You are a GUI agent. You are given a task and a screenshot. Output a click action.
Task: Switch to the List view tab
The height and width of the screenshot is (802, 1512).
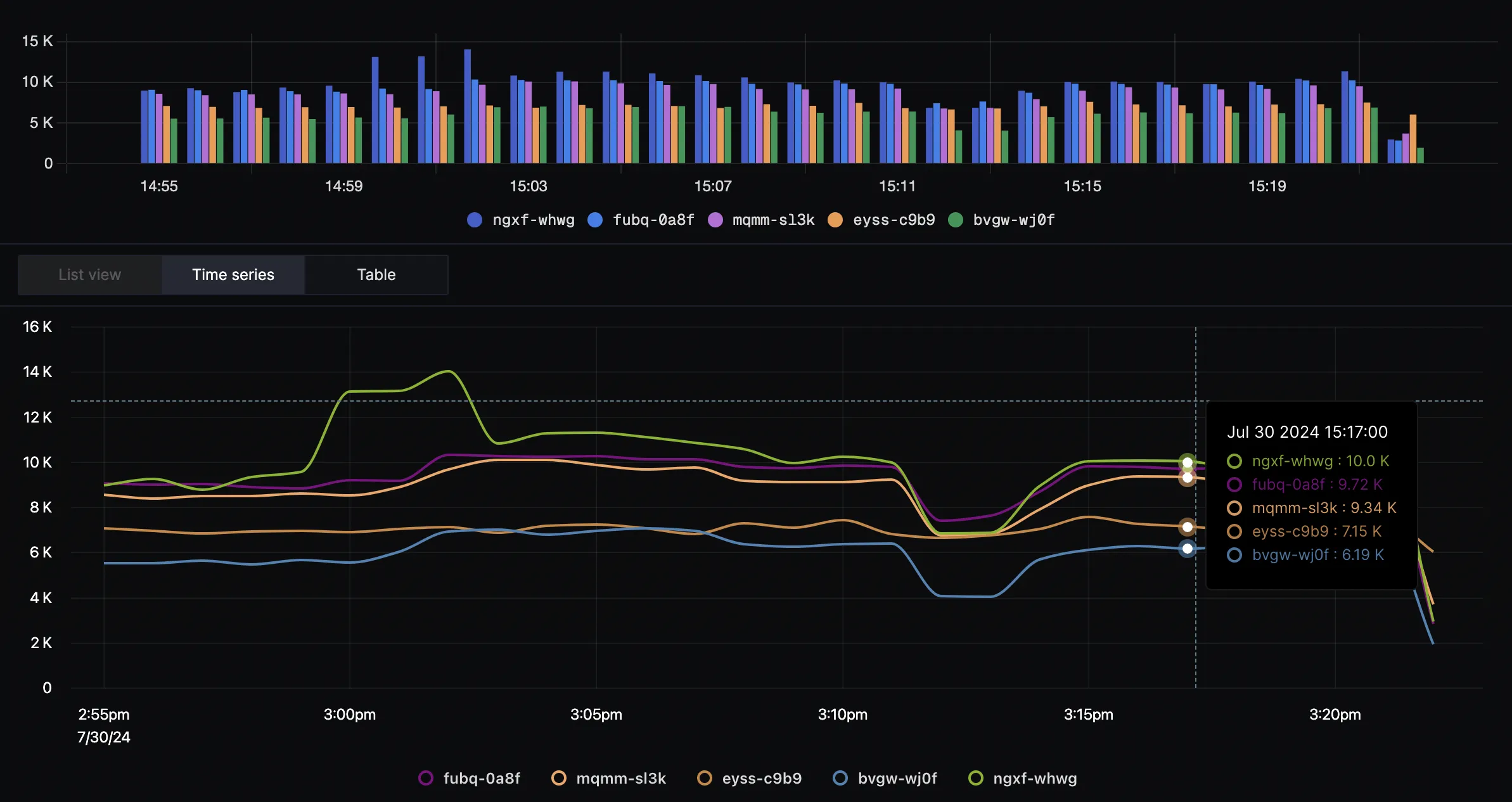(90, 275)
